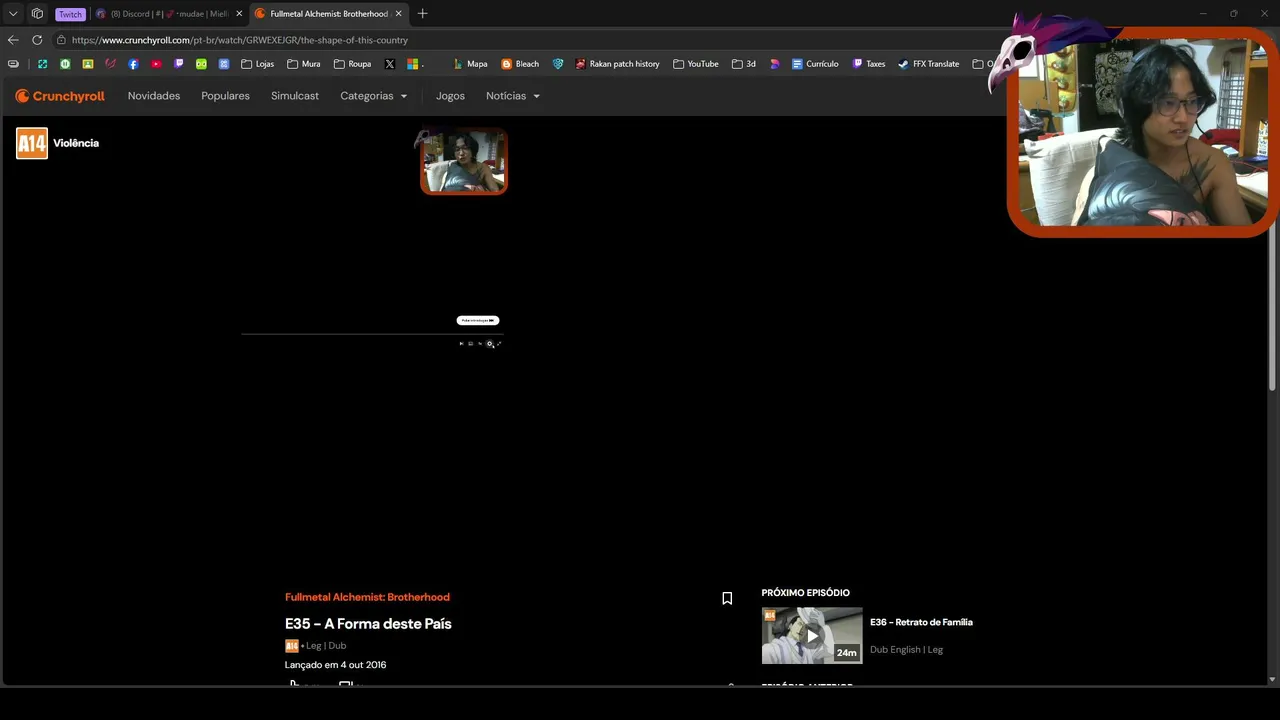Click the webcam picture-in-picture inside the player
The width and height of the screenshot is (1280, 720).
click(x=464, y=161)
